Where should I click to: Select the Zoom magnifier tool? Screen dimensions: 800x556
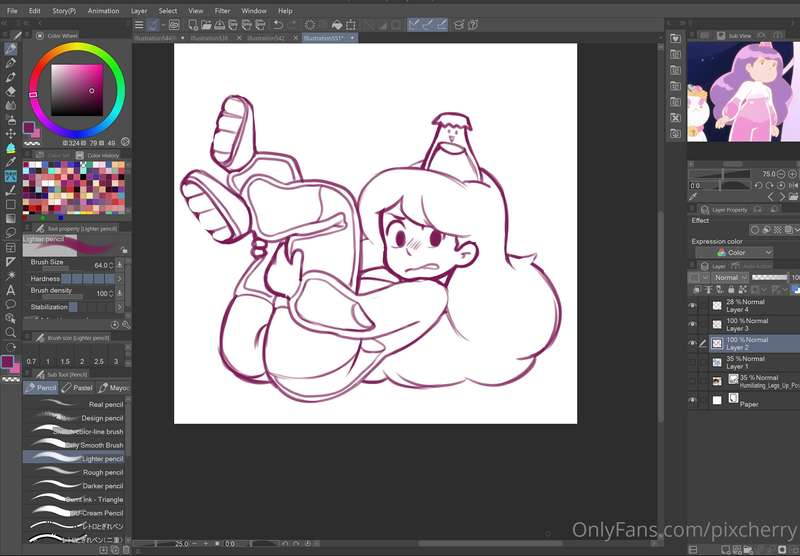[10, 333]
